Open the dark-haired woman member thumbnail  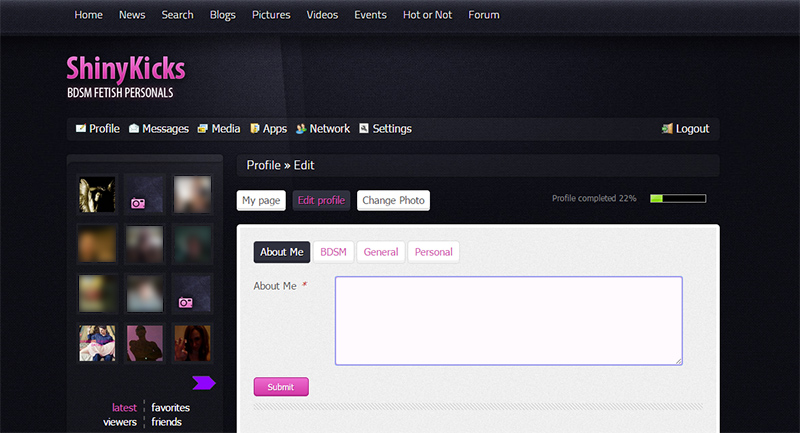[x=192, y=343]
